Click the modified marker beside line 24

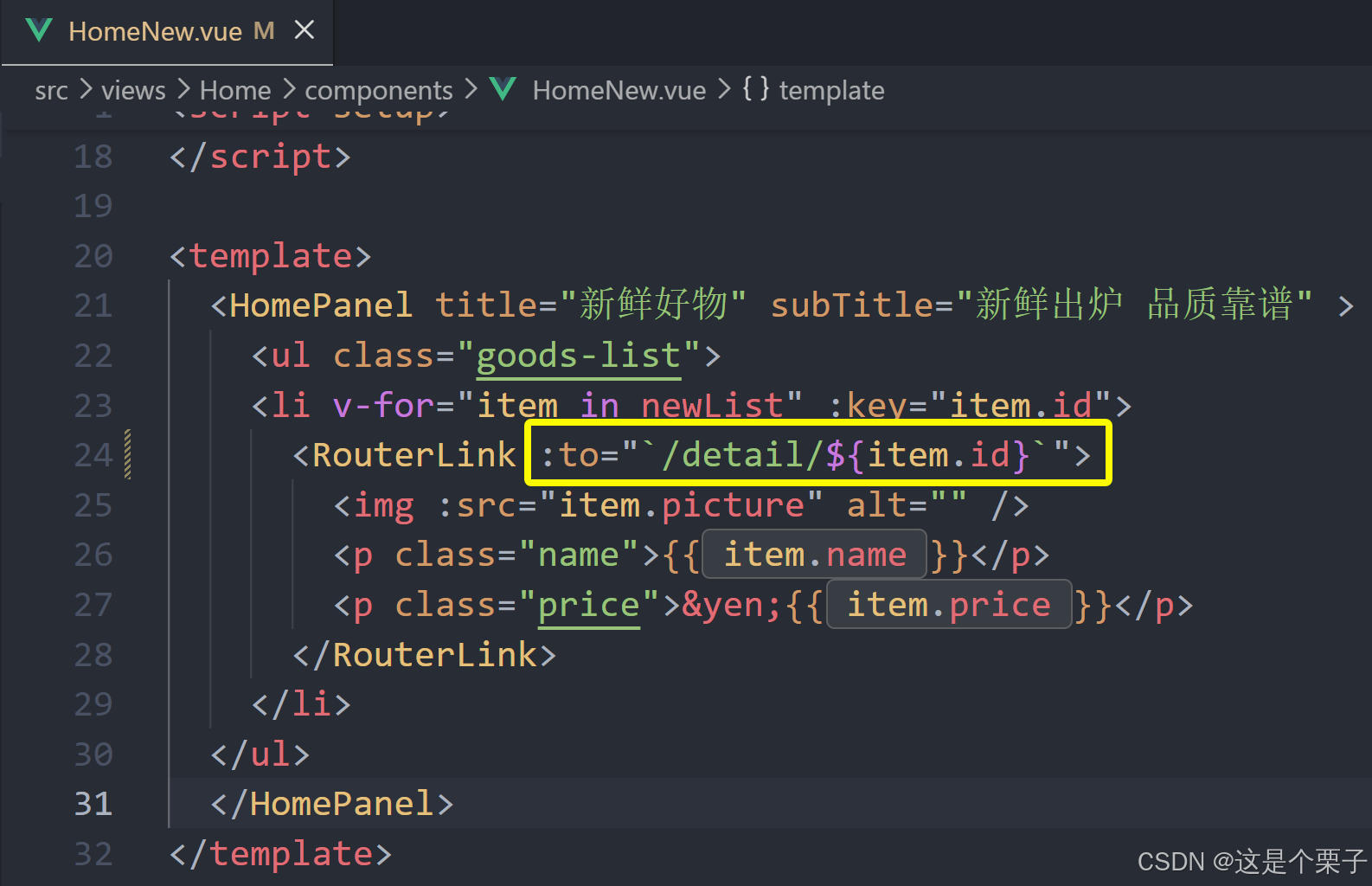128,454
